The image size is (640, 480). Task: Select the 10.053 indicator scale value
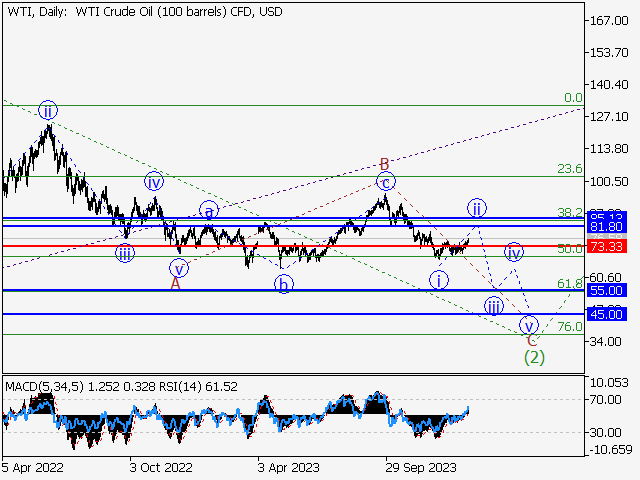pos(609,382)
